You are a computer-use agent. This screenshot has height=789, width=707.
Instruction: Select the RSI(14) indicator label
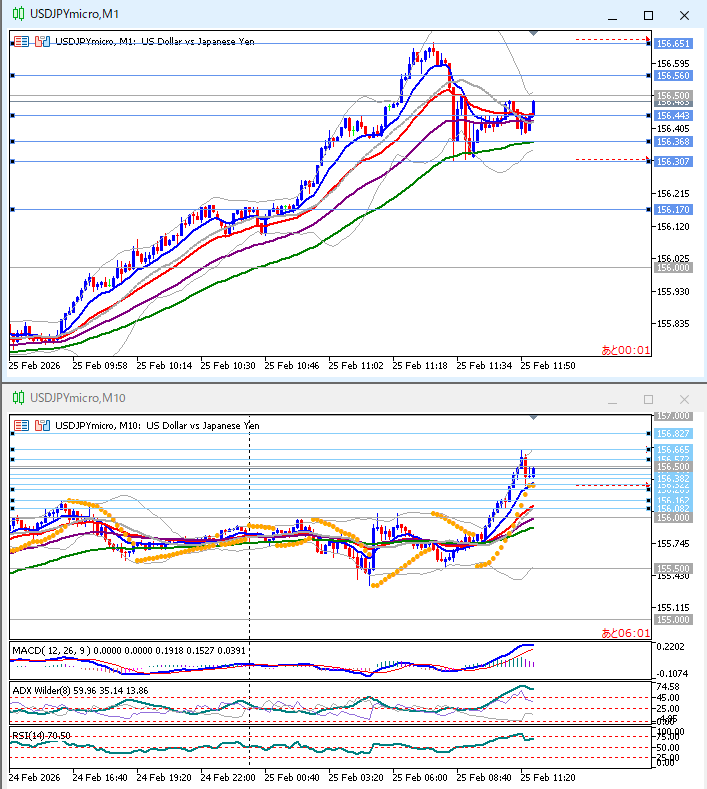pos(29,735)
